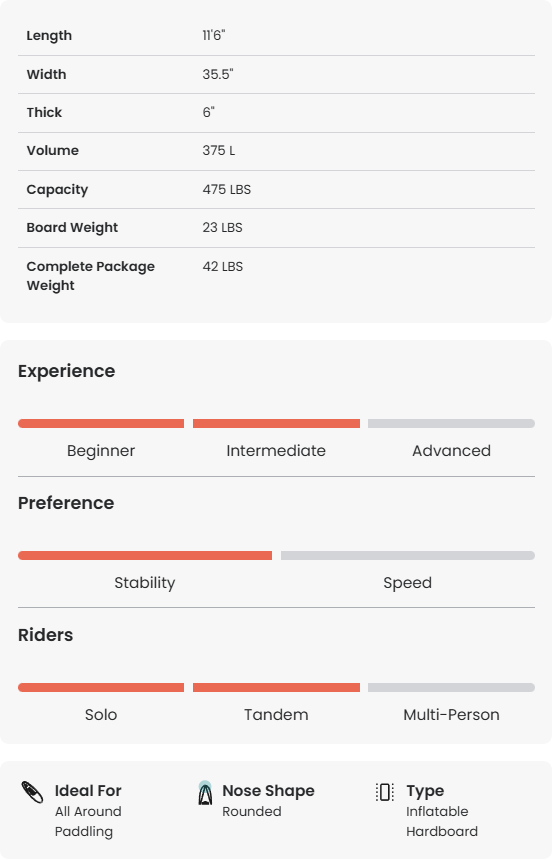Click the Preference section heading
The image size is (553, 859).
66,503
